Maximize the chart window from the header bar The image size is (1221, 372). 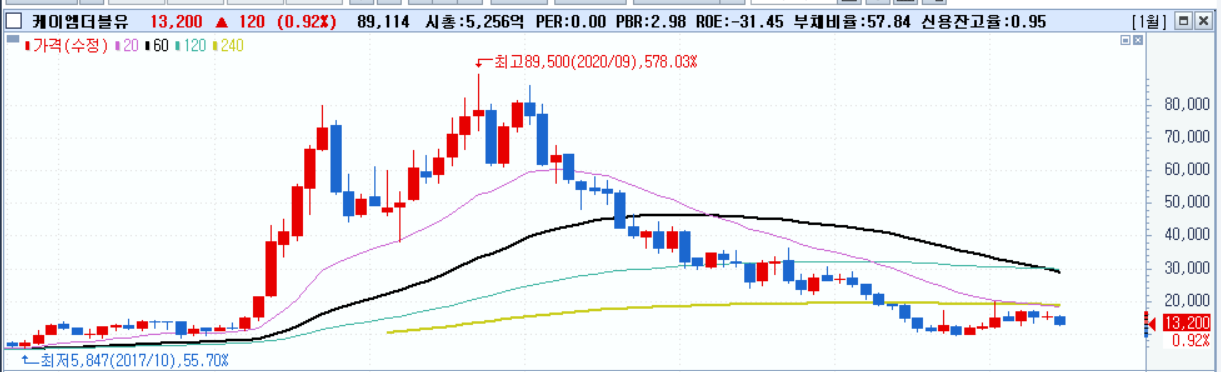click(x=1182, y=20)
